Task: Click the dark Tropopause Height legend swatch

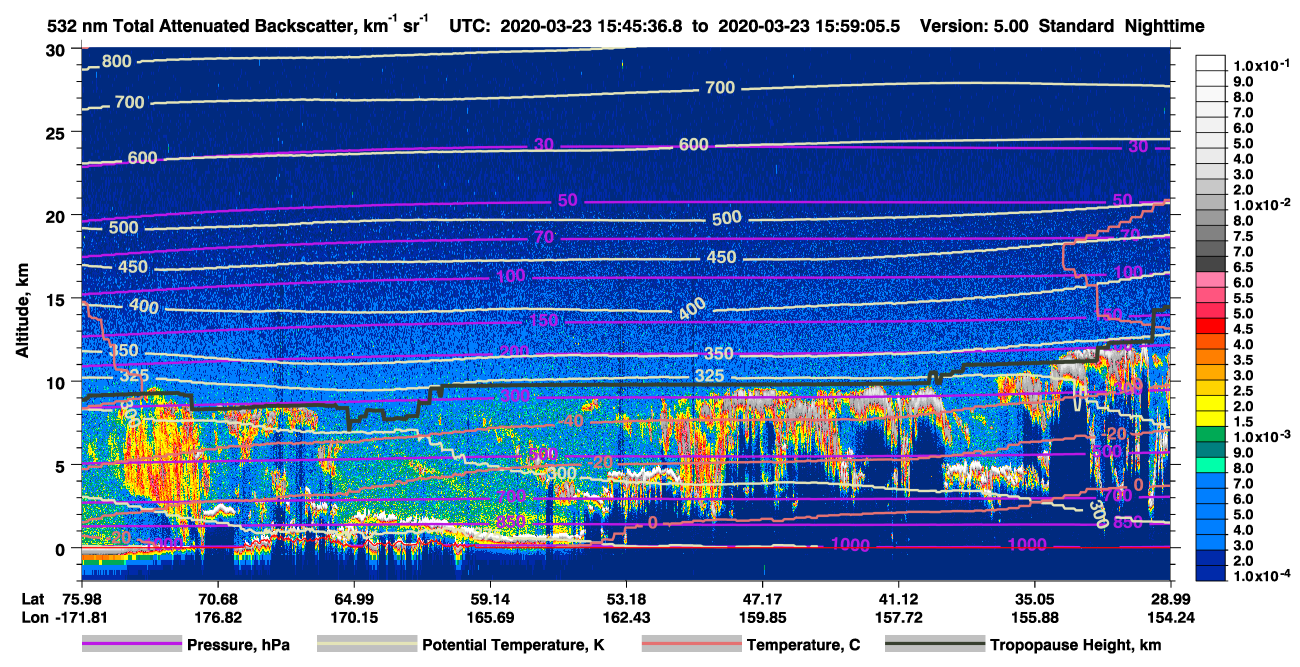Action: click(934, 645)
